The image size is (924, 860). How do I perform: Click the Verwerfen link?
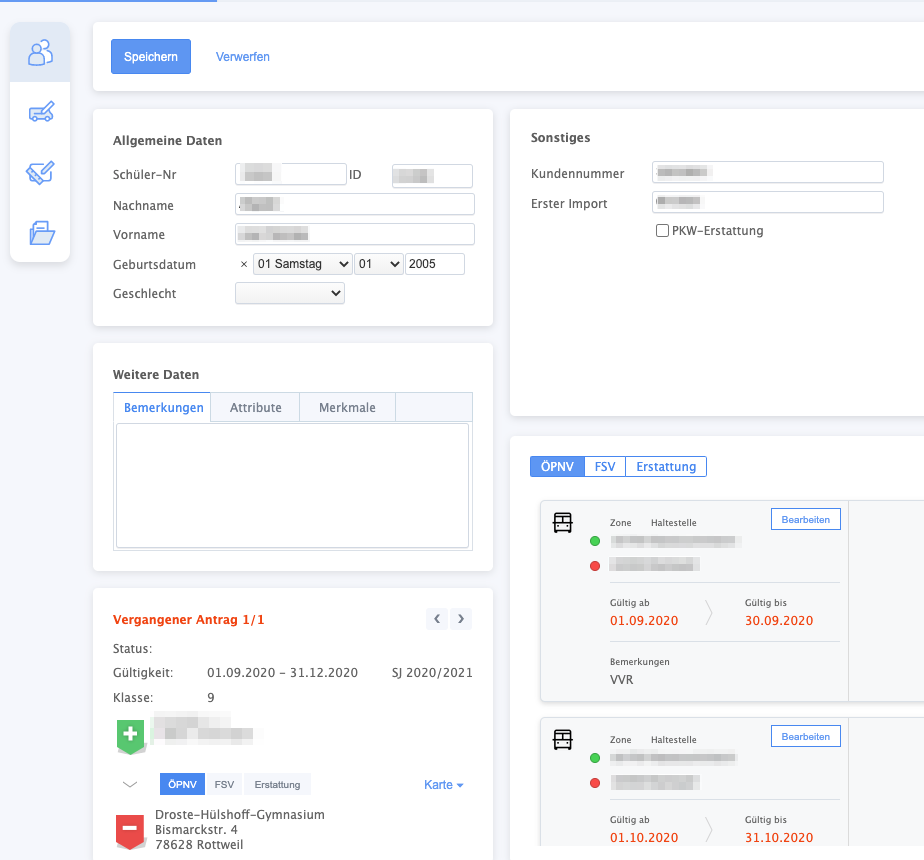coord(243,57)
